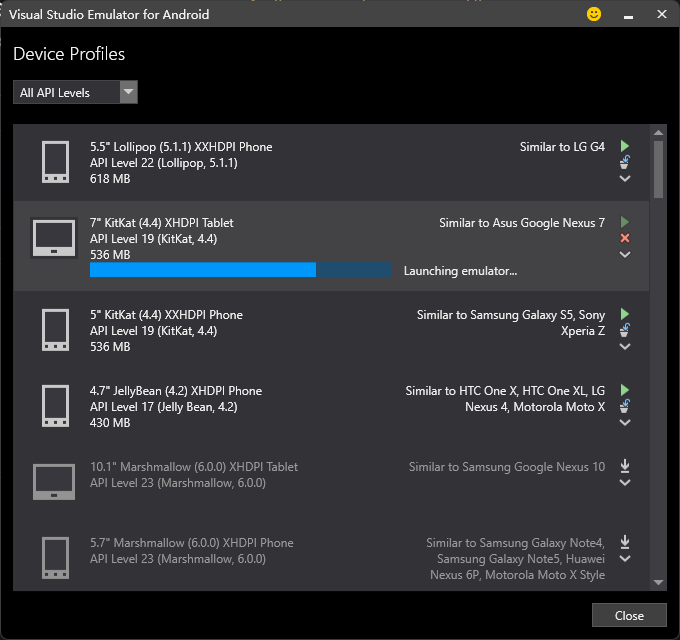Cancel launching the 7" KitKat Tablet emulator

pyautogui.click(x=624, y=238)
